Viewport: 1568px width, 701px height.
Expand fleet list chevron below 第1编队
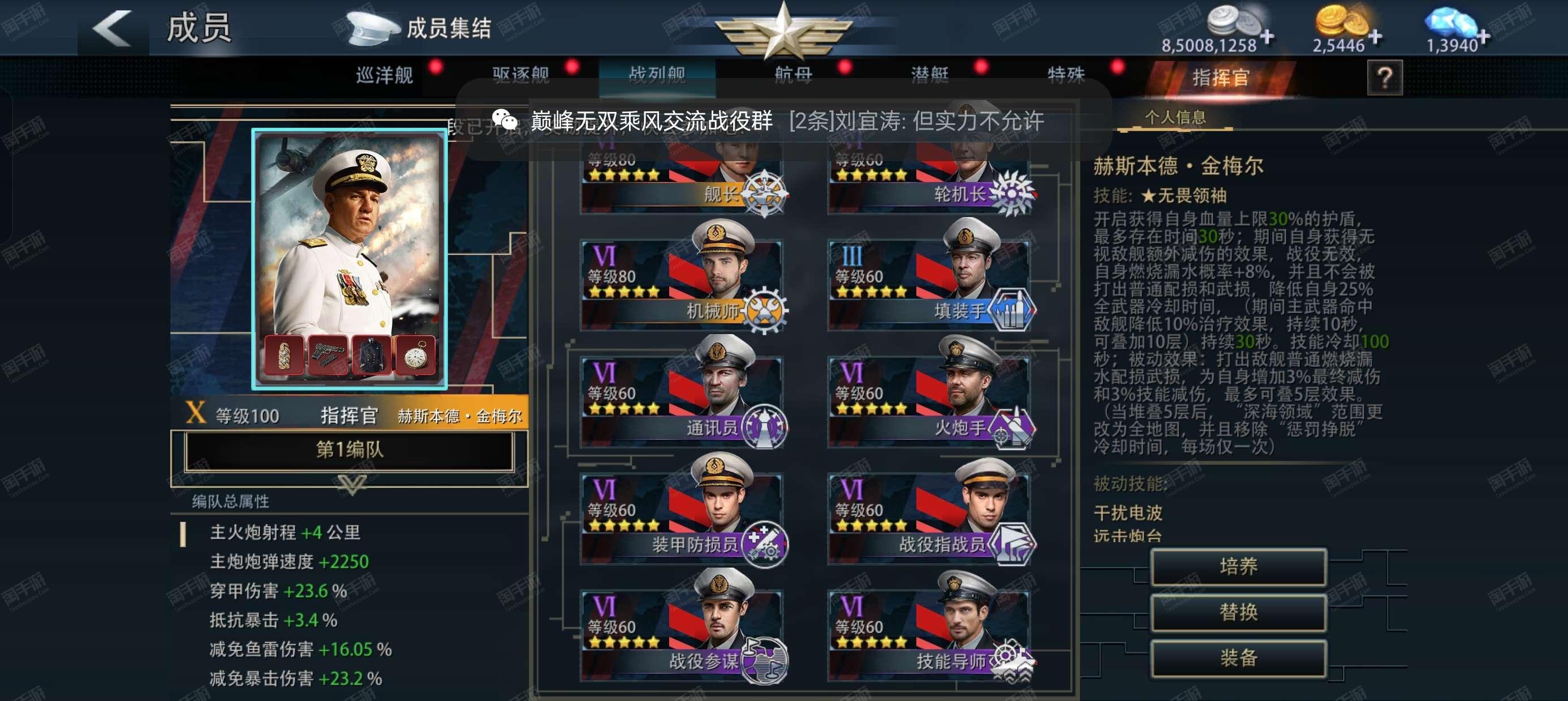(352, 484)
